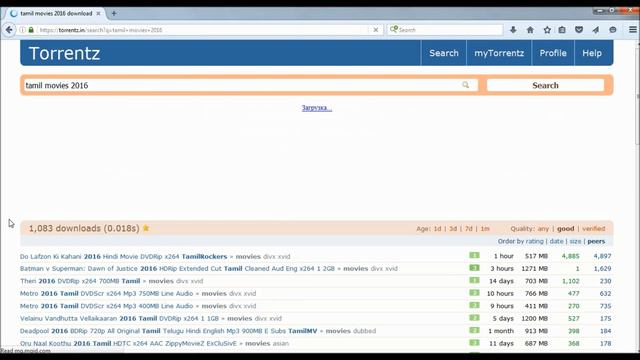Click the browser back arrow button
Screen dimensions: 640x360
[9, 30]
